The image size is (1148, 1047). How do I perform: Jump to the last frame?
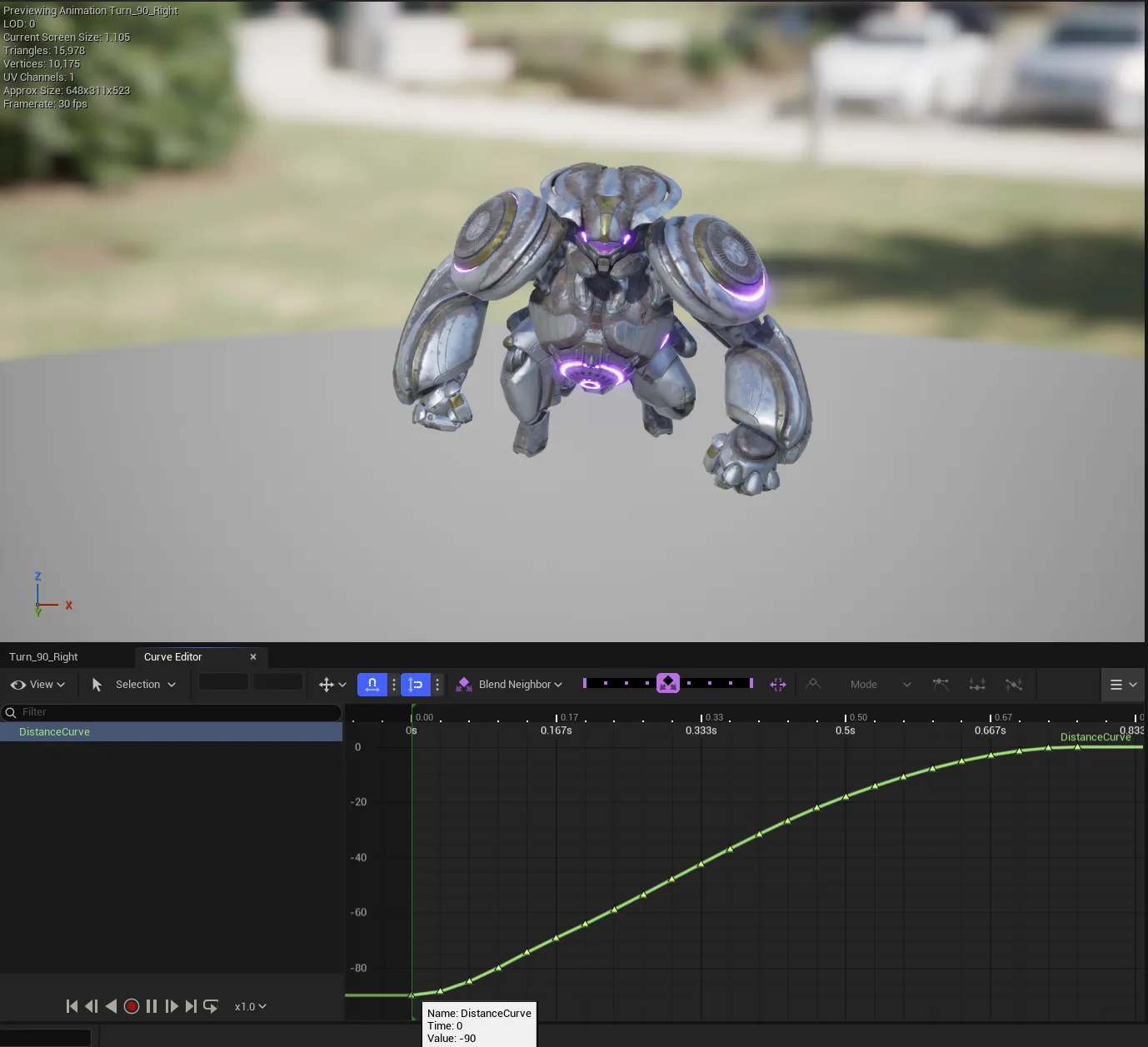[191, 1006]
